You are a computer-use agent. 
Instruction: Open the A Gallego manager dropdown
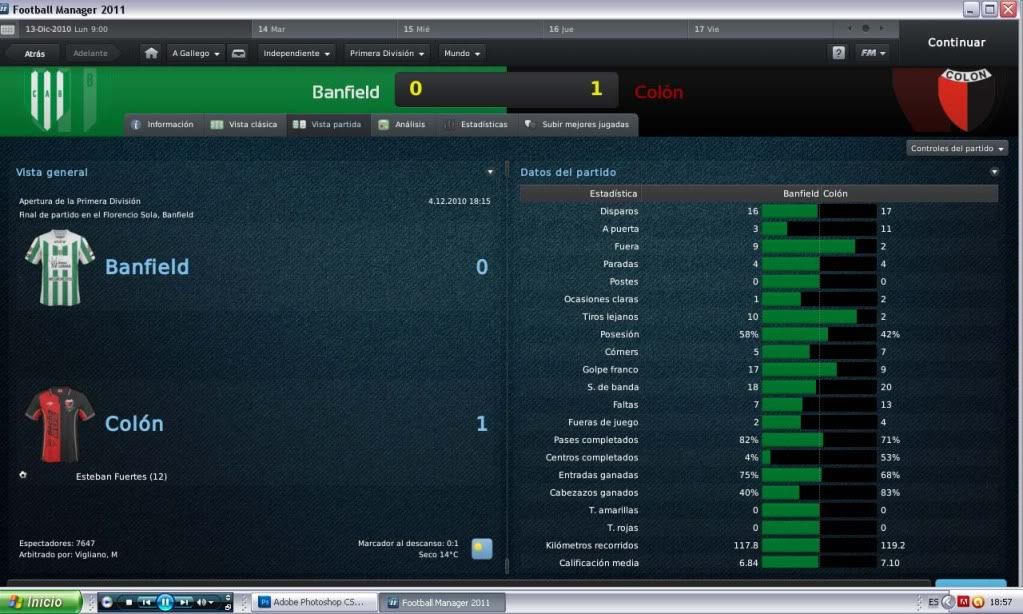click(196, 54)
